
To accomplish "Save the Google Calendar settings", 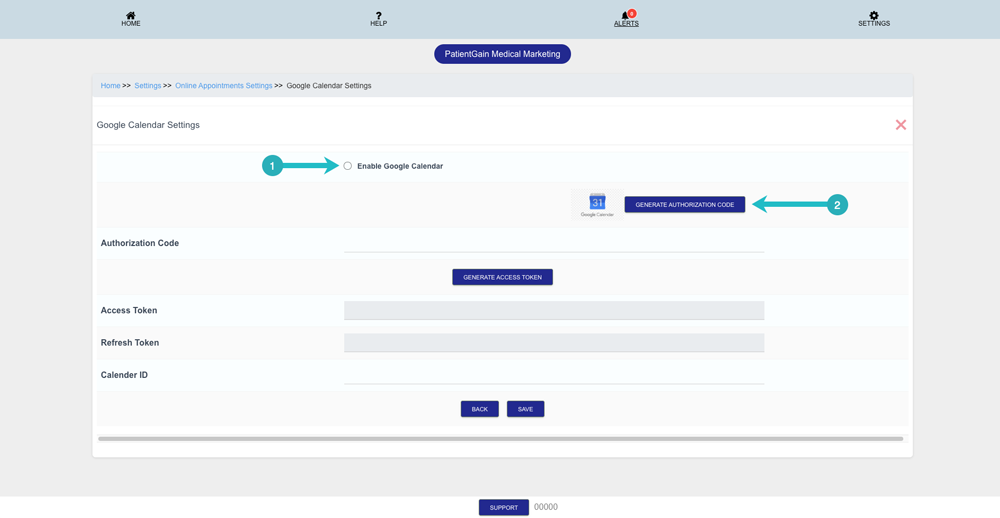I will point(526,409).
